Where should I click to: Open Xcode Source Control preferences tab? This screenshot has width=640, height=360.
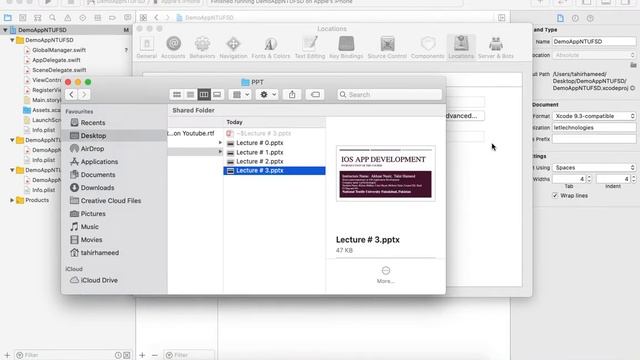[387, 48]
